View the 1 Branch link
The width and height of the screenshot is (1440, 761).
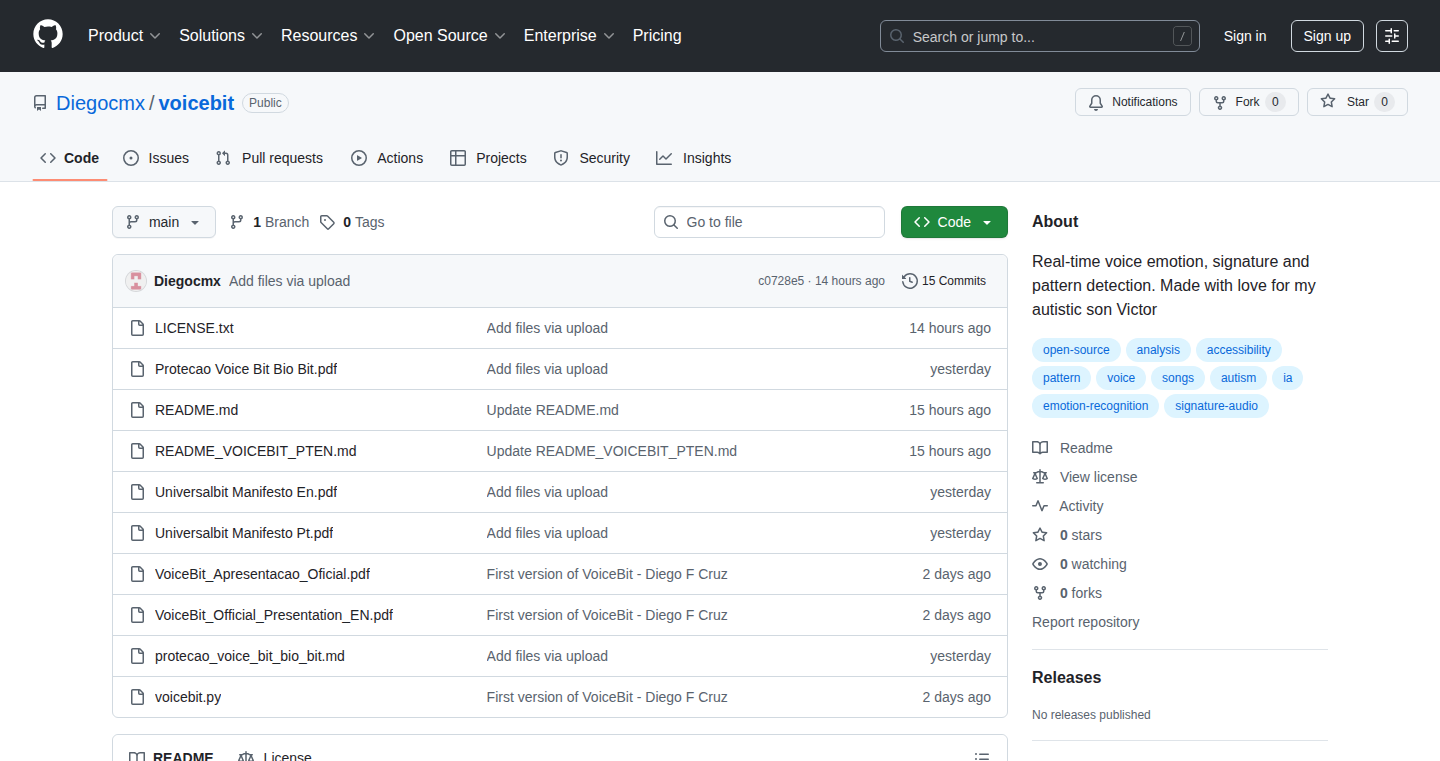269,222
